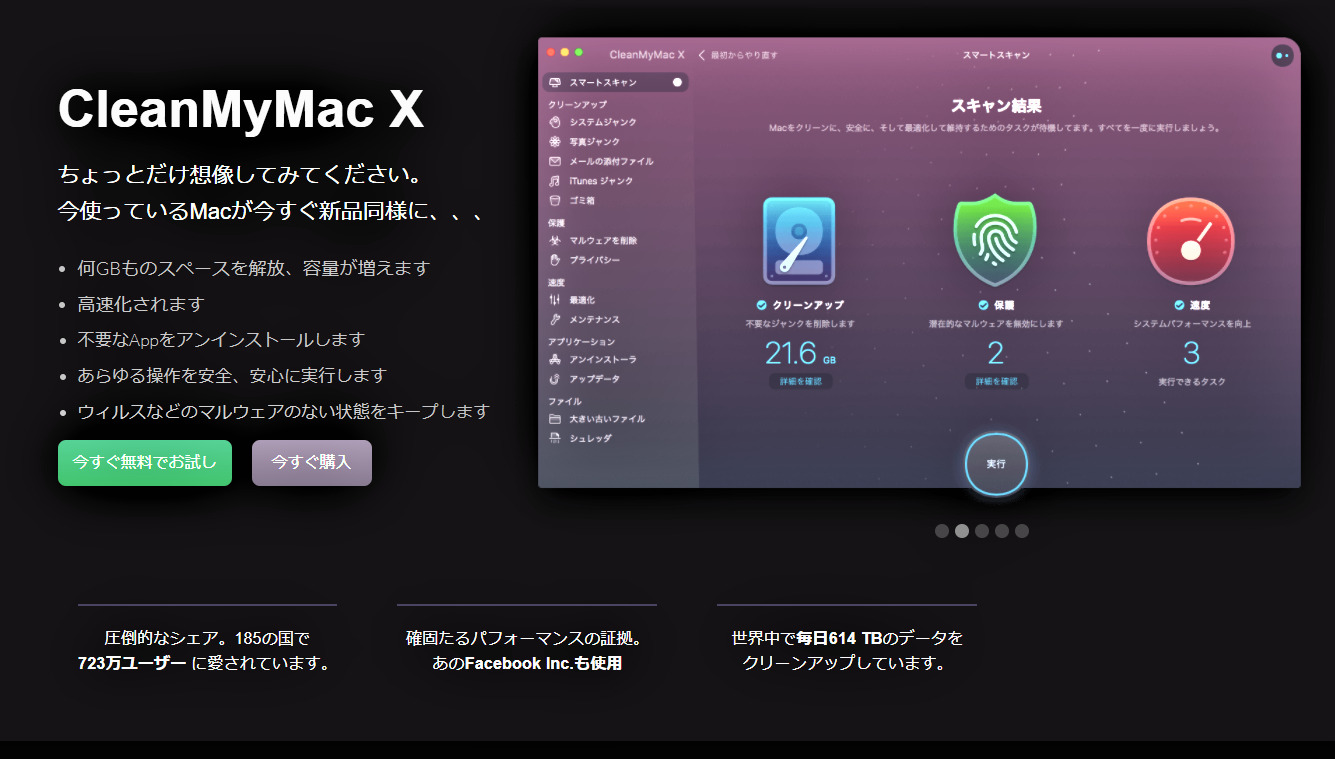Open Mail Attachments (メールの添付ファイル) envelope icon
This screenshot has width=1335, height=759.
(555, 161)
